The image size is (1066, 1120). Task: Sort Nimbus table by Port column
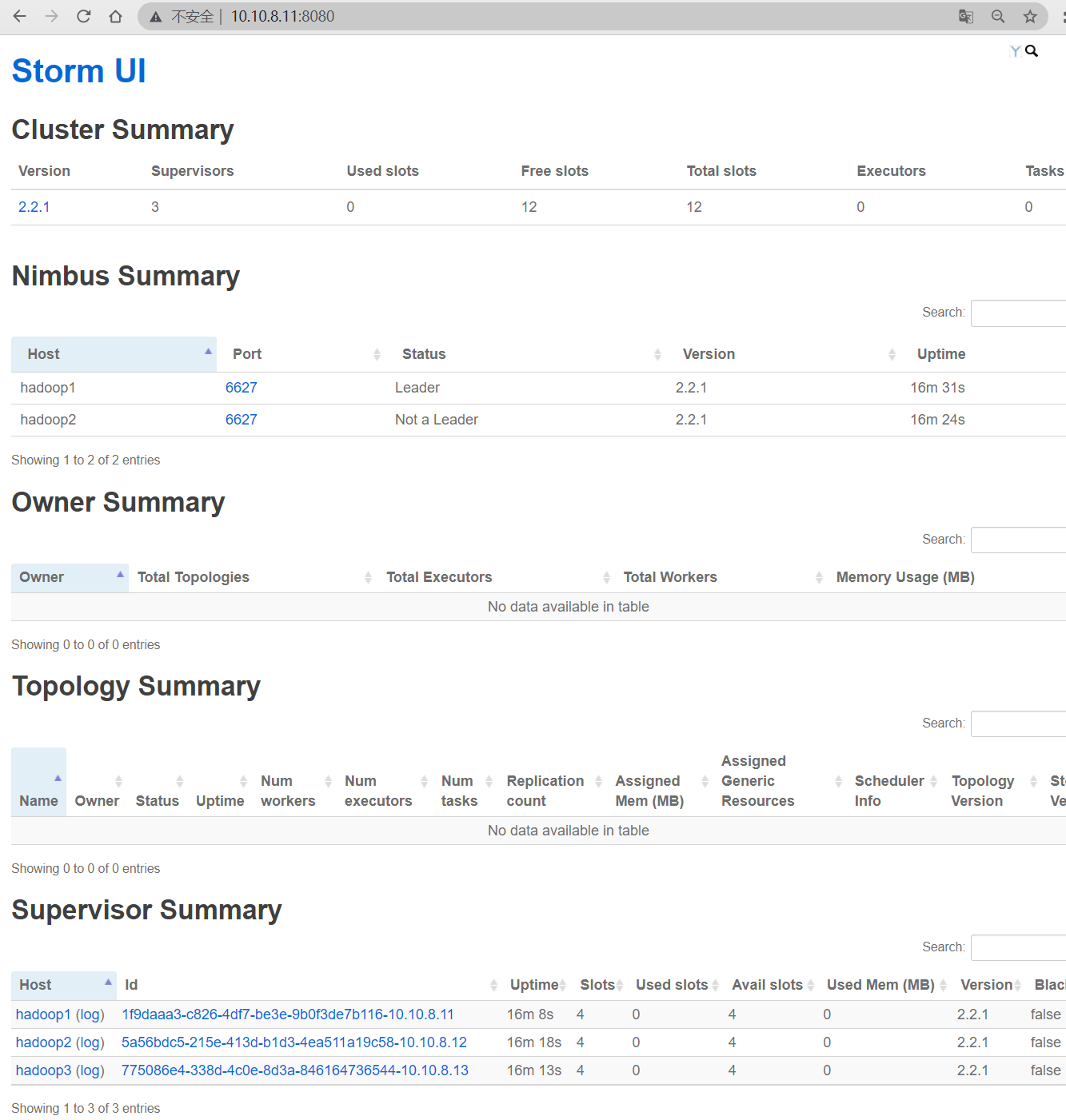click(x=301, y=354)
